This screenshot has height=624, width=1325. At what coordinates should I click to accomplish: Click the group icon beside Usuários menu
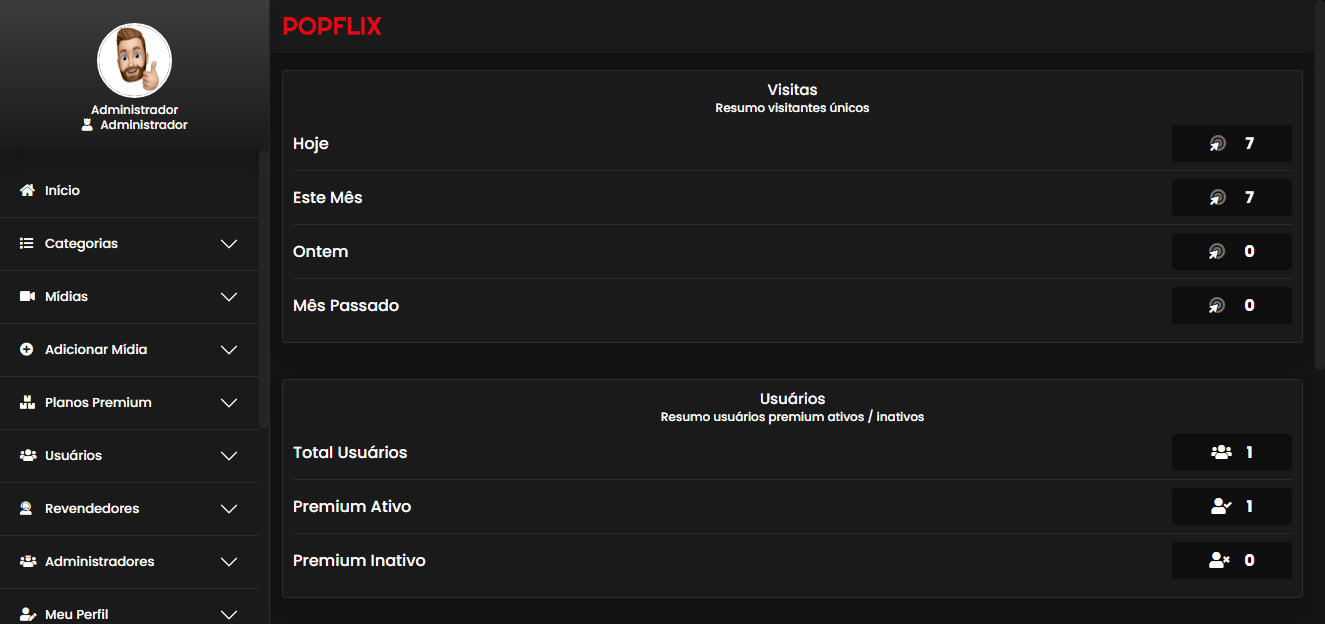[27, 456]
